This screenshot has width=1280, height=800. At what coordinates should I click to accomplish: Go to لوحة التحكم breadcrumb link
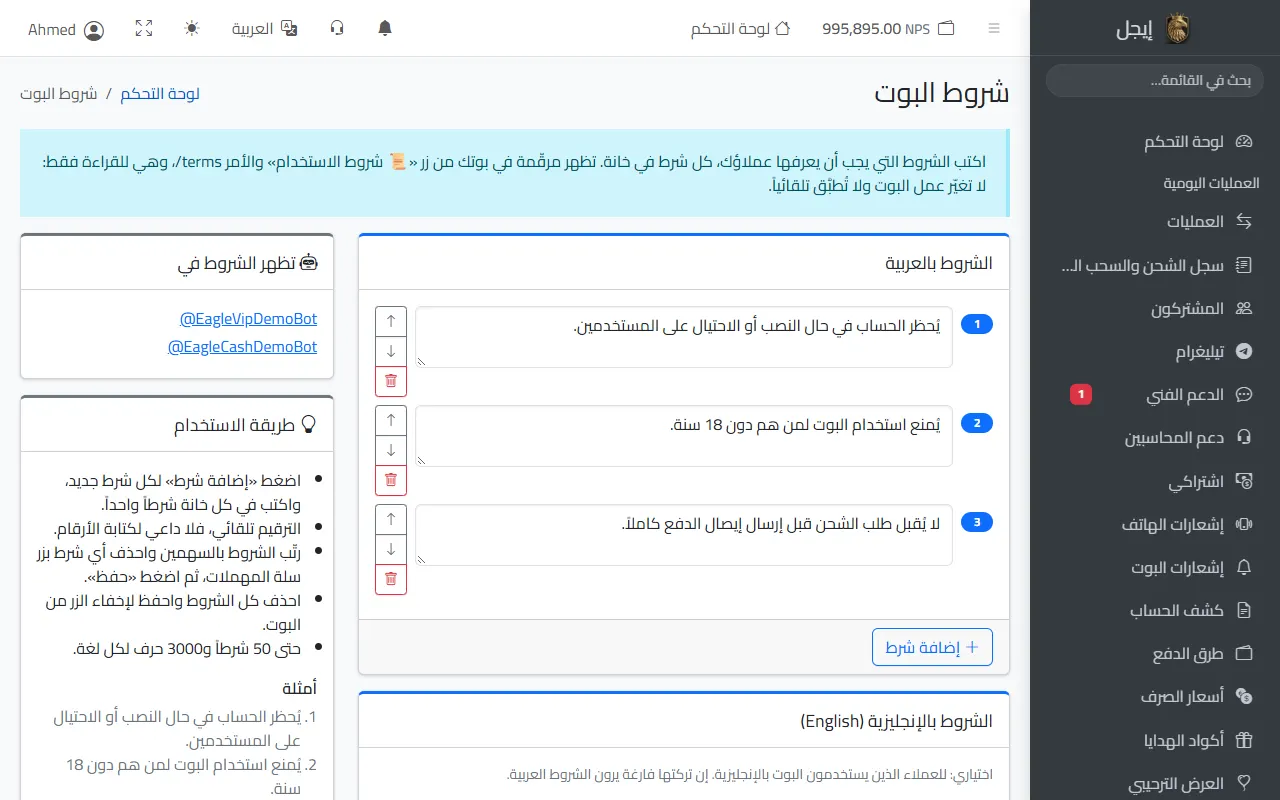160,94
